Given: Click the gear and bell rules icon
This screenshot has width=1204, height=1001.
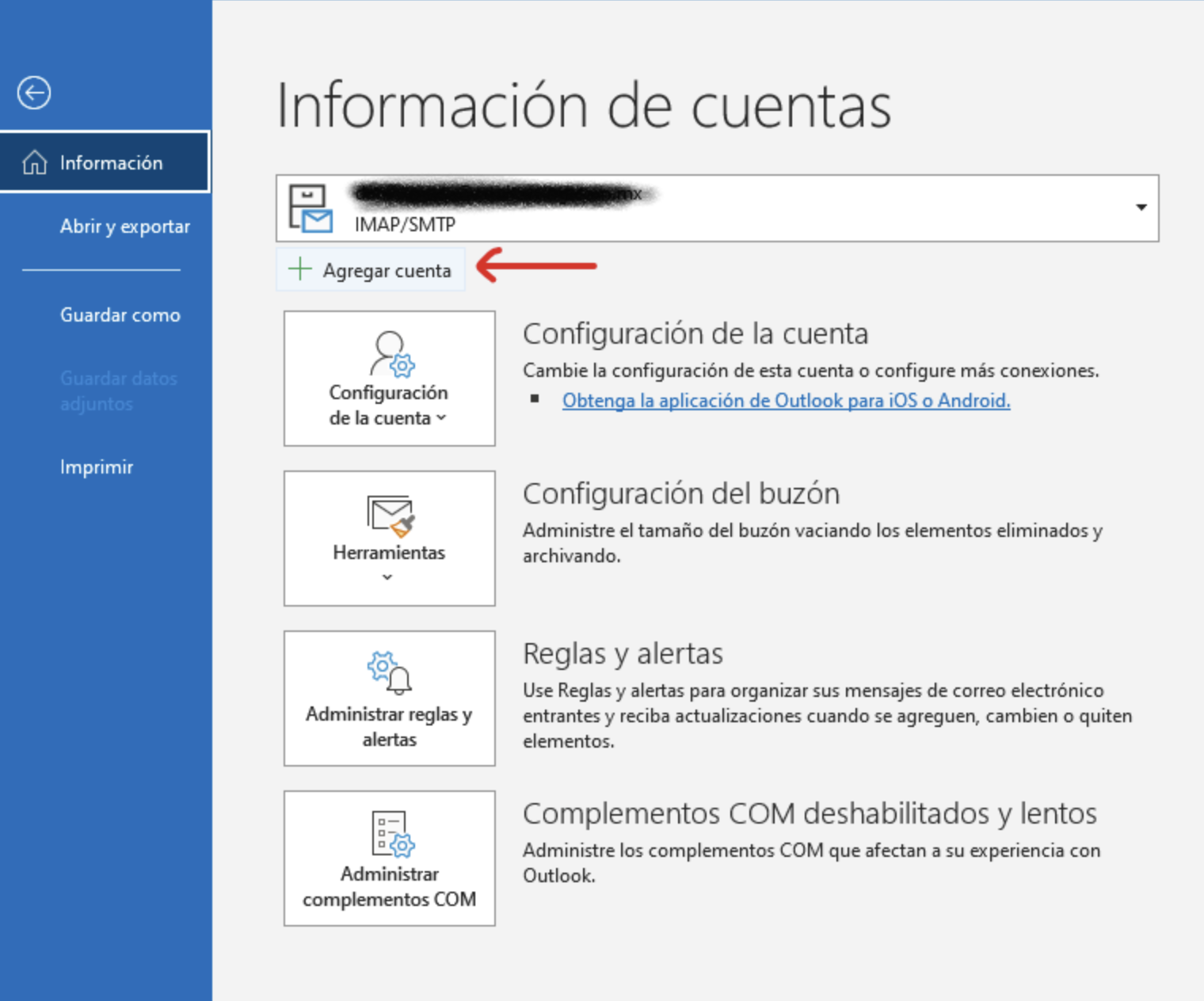Looking at the screenshot, I should pyautogui.click(x=390, y=672).
